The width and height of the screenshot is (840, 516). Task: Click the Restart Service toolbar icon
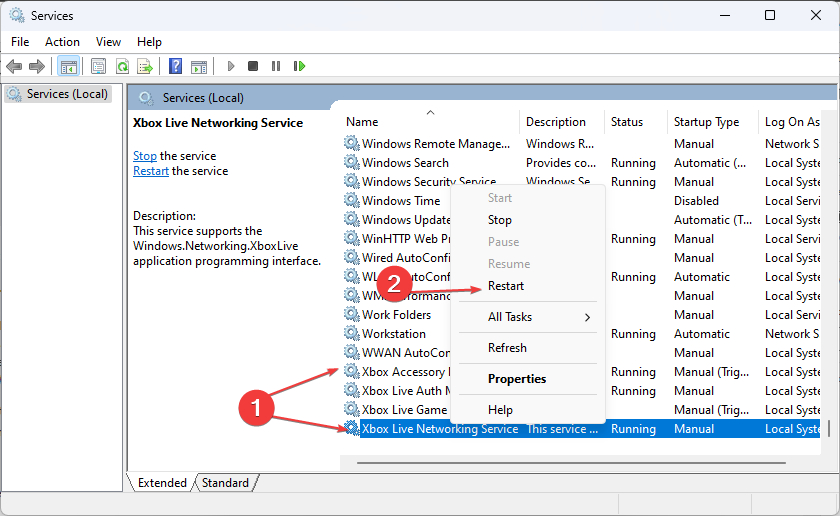click(299, 66)
